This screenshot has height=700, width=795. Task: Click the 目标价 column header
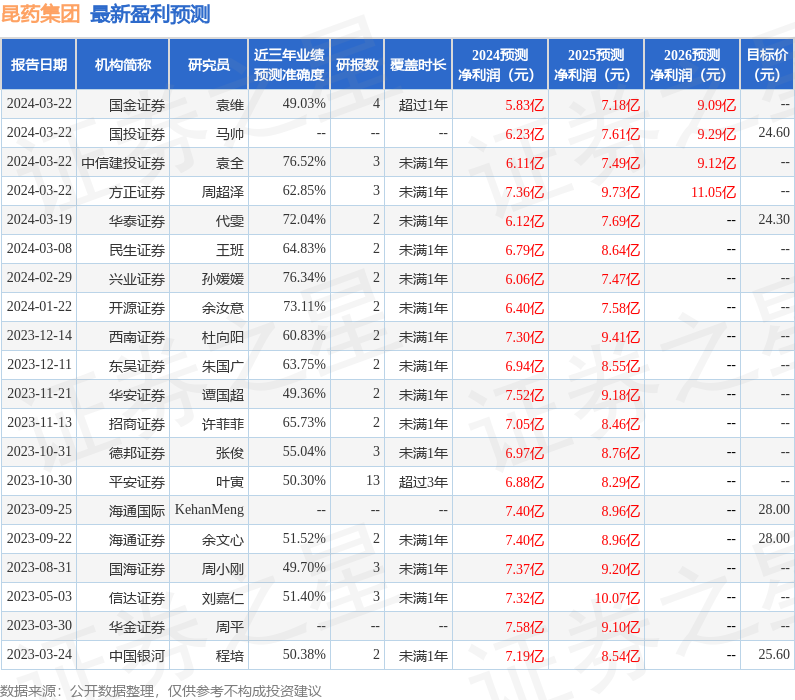tap(767, 64)
